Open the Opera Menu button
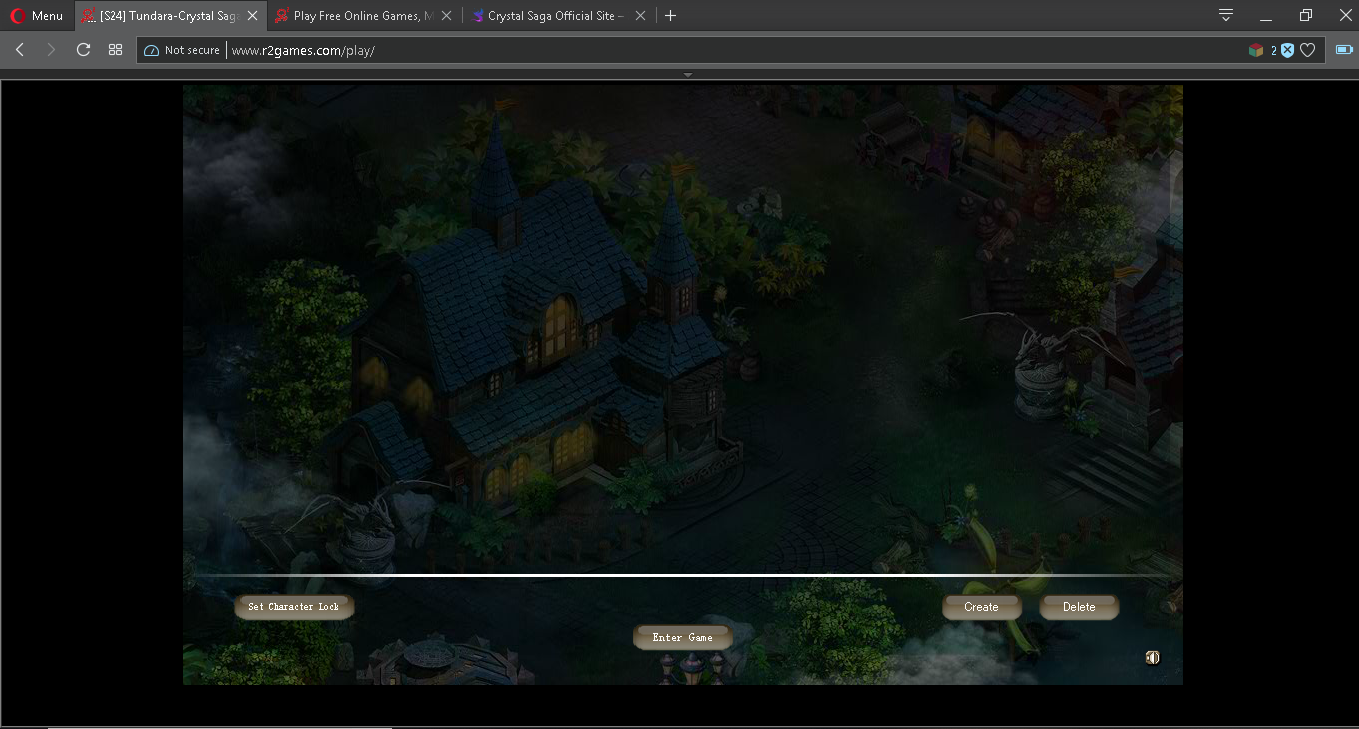The image size is (1359, 729). tap(36, 16)
